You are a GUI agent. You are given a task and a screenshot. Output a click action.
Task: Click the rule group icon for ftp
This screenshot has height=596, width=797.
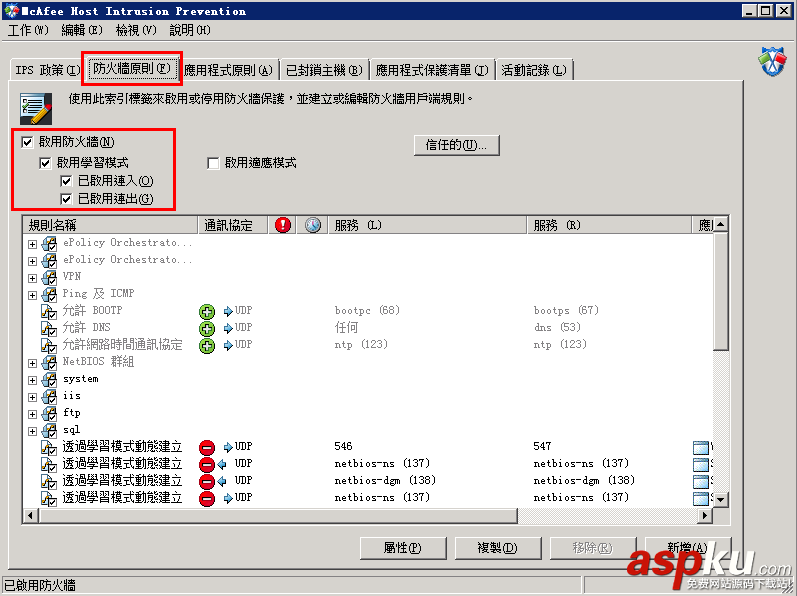point(49,414)
